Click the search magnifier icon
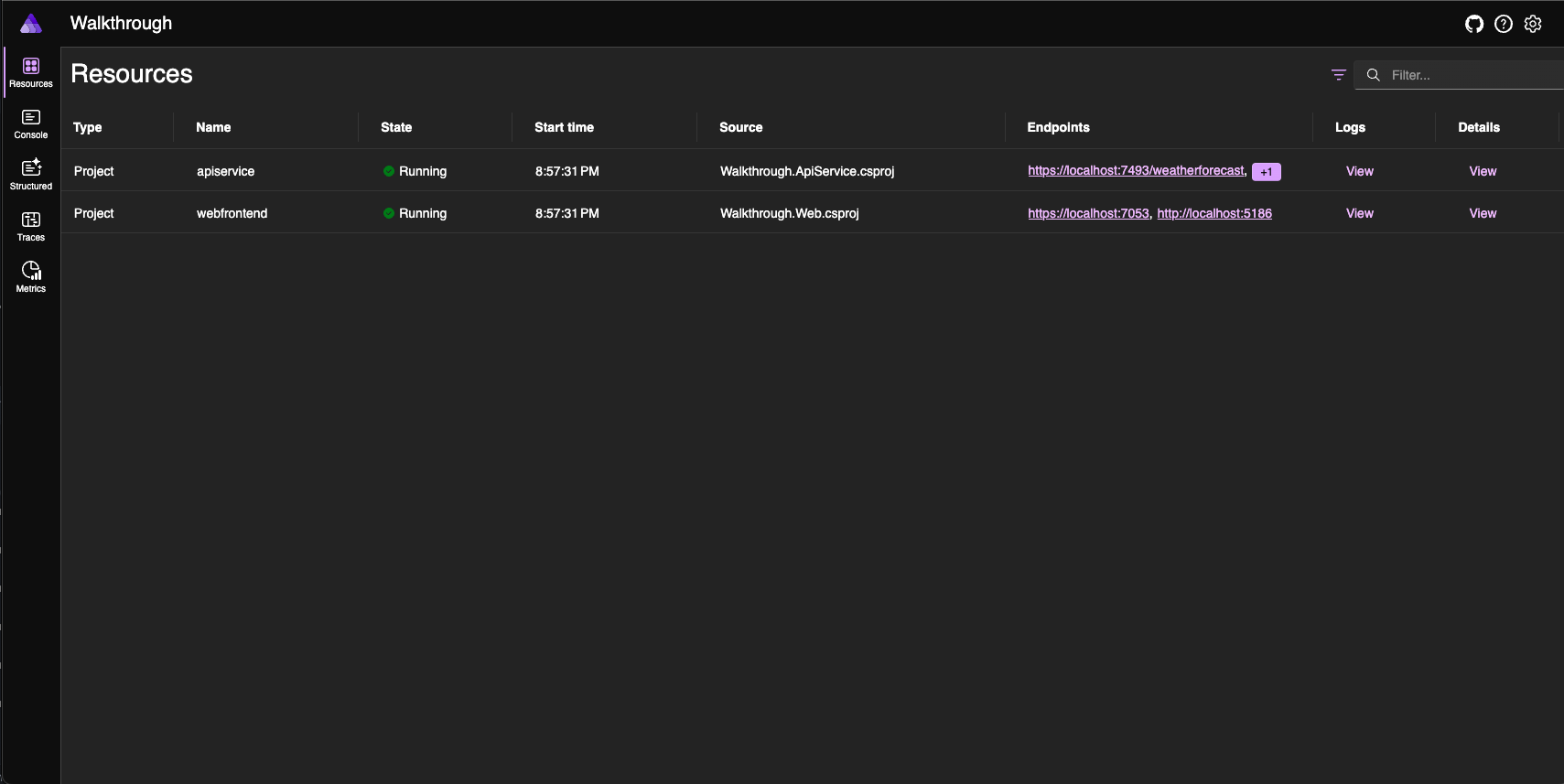The image size is (1564, 784). tap(1374, 75)
